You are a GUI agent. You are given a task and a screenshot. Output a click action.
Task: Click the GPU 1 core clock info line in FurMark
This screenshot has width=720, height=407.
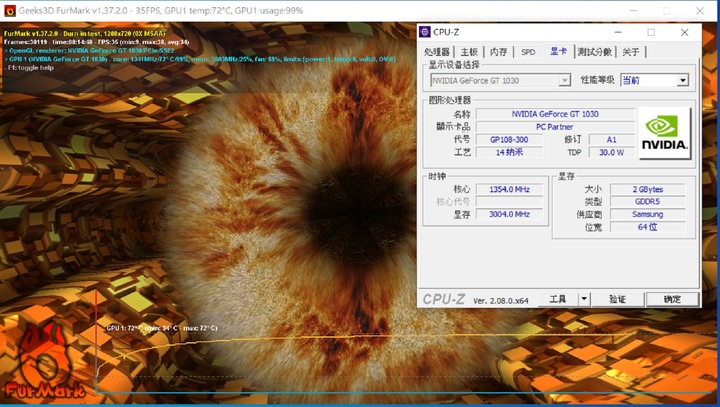coord(199,59)
